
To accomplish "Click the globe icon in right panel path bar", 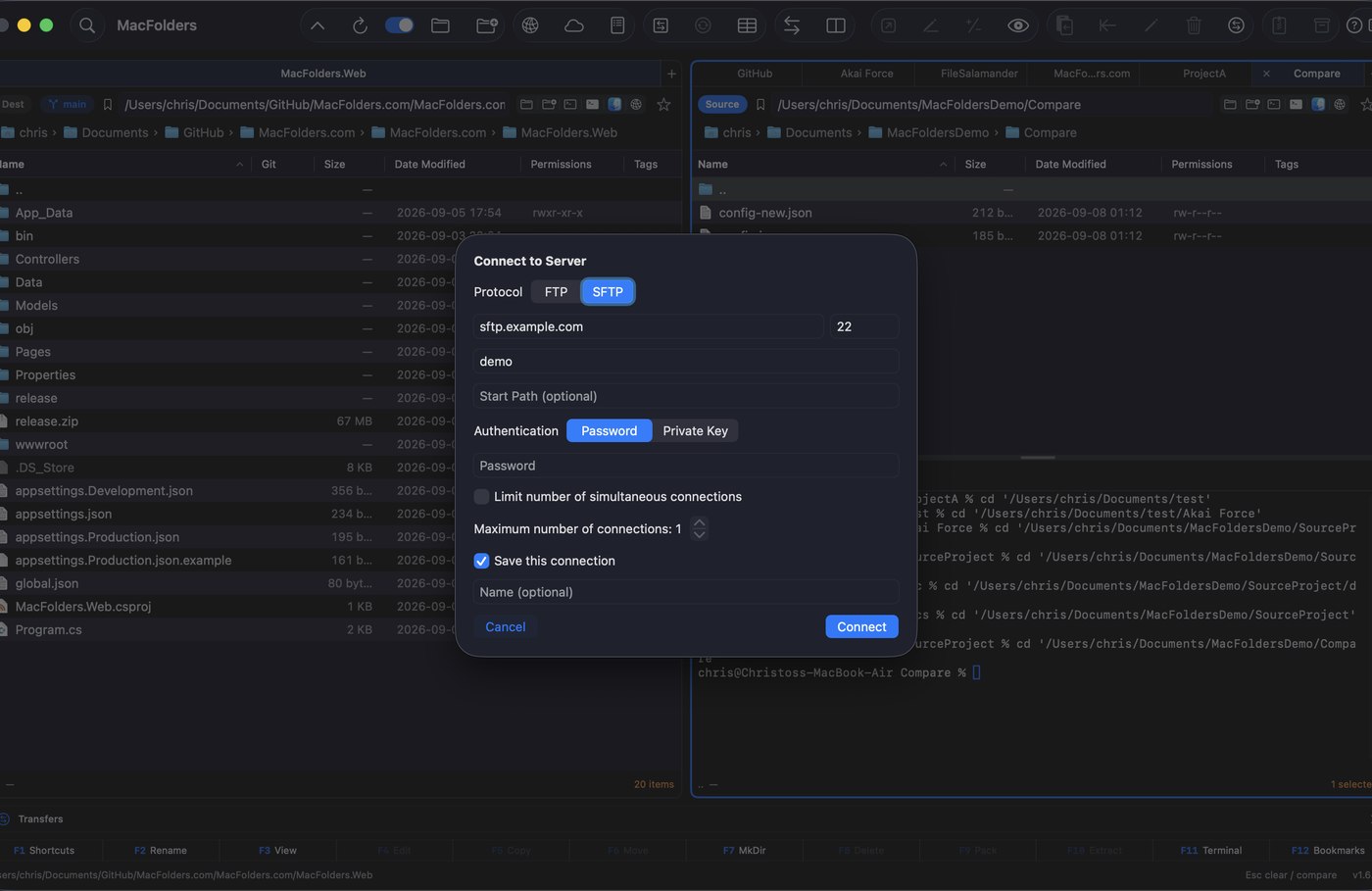I will (1340, 104).
